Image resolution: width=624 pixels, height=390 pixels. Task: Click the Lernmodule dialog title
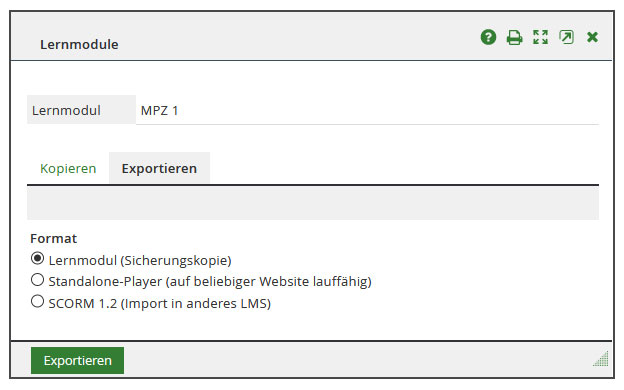(x=79, y=44)
